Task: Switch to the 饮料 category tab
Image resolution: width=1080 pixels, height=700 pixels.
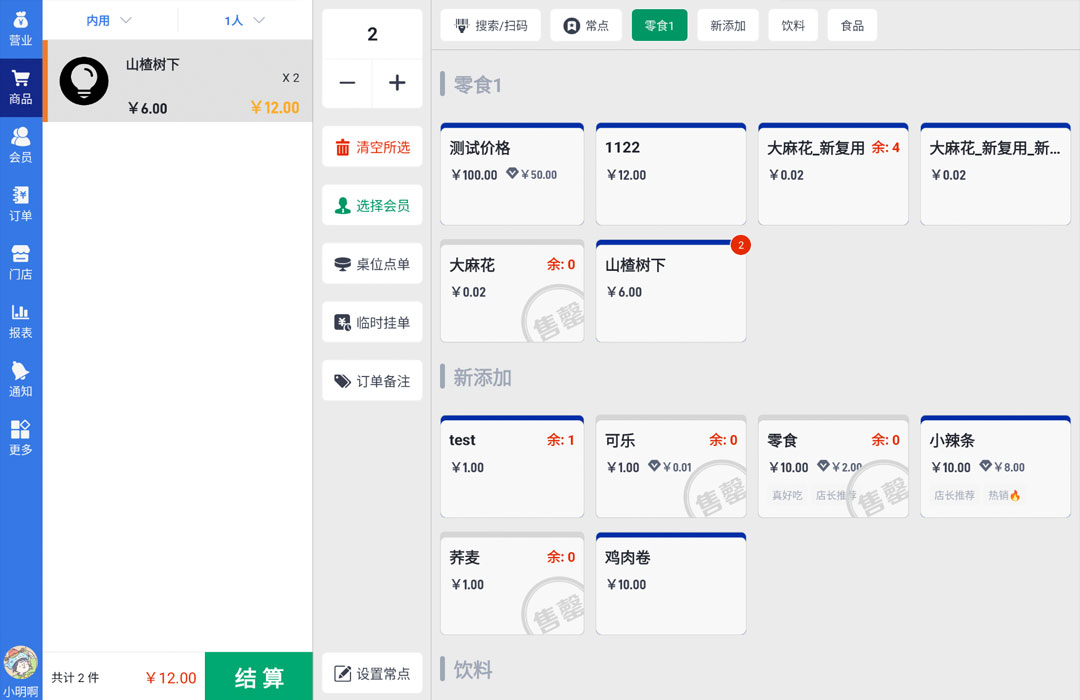Action: [793, 25]
